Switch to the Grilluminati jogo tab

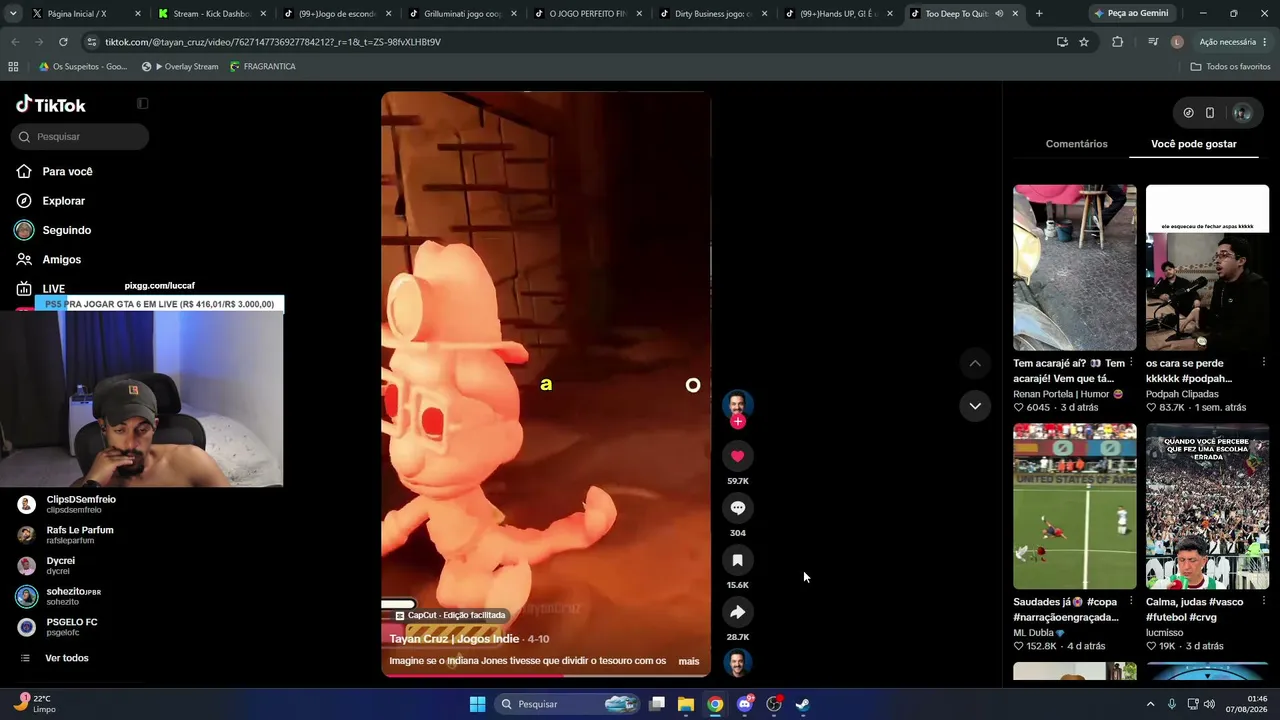pos(463,14)
